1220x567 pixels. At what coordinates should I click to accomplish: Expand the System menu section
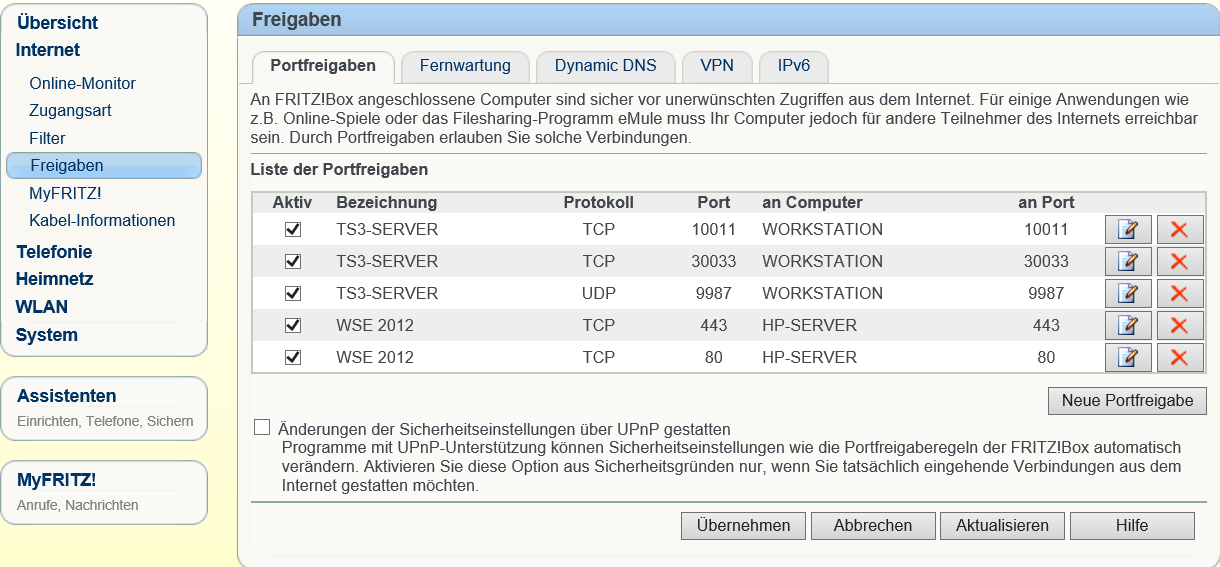46,336
